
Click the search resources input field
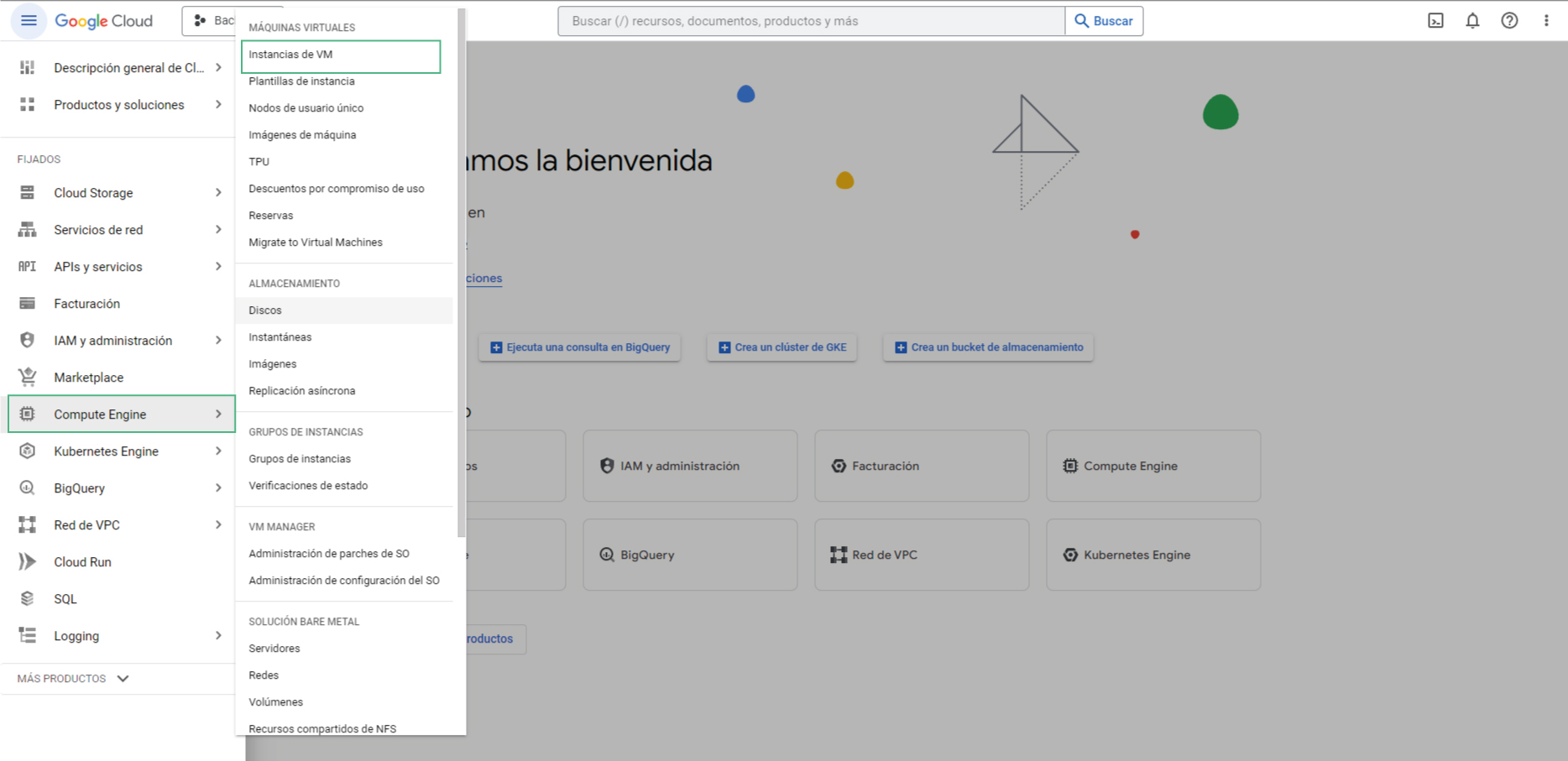[x=811, y=21]
